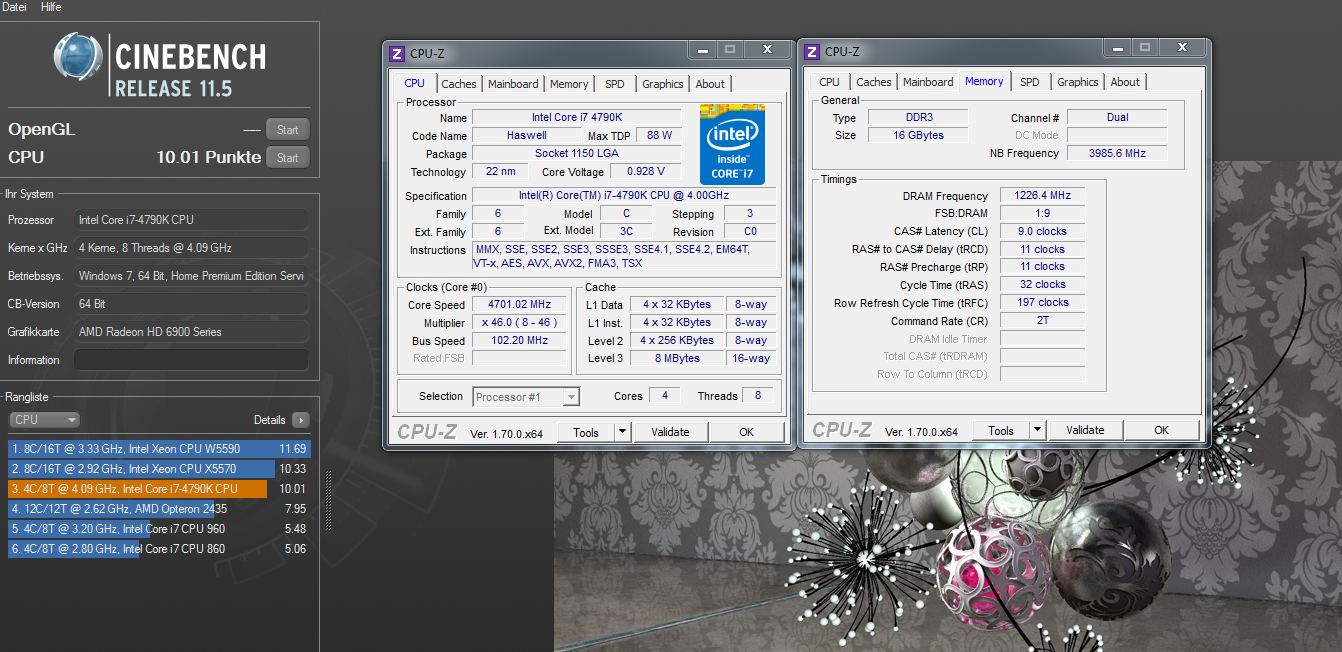Switch to About tab in right CPU-Z
Viewport: 1342px width, 652px height.
coord(1125,82)
